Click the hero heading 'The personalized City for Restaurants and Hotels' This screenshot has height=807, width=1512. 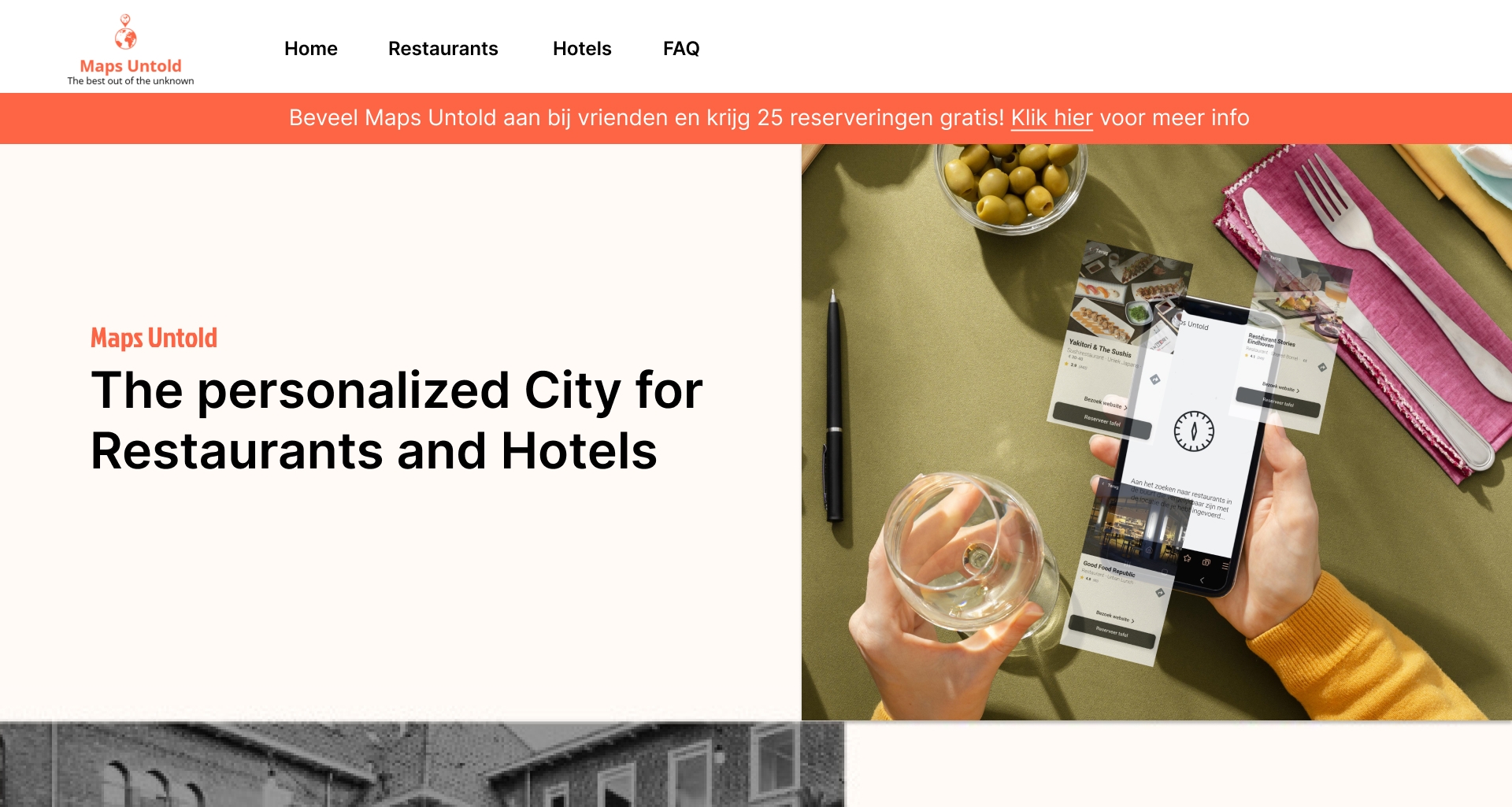[397, 420]
